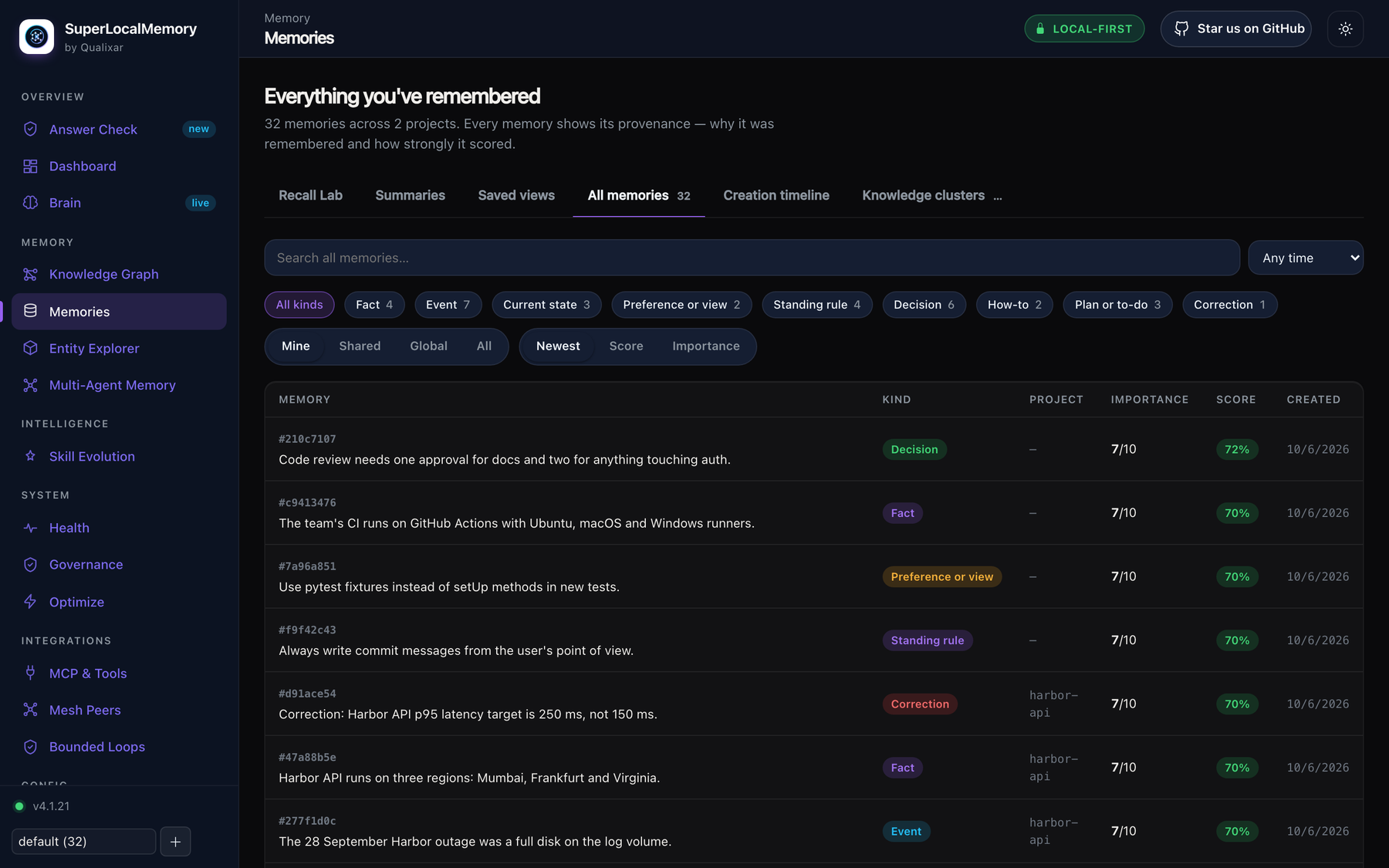The width and height of the screenshot is (1389, 868).
Task: Select the Global scope toggle
Action: pyautogui.click(x=428, y=346)
